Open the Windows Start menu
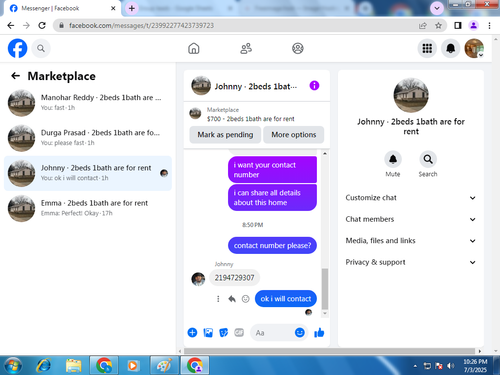This screenshot has width=500, height=375. 13,366
